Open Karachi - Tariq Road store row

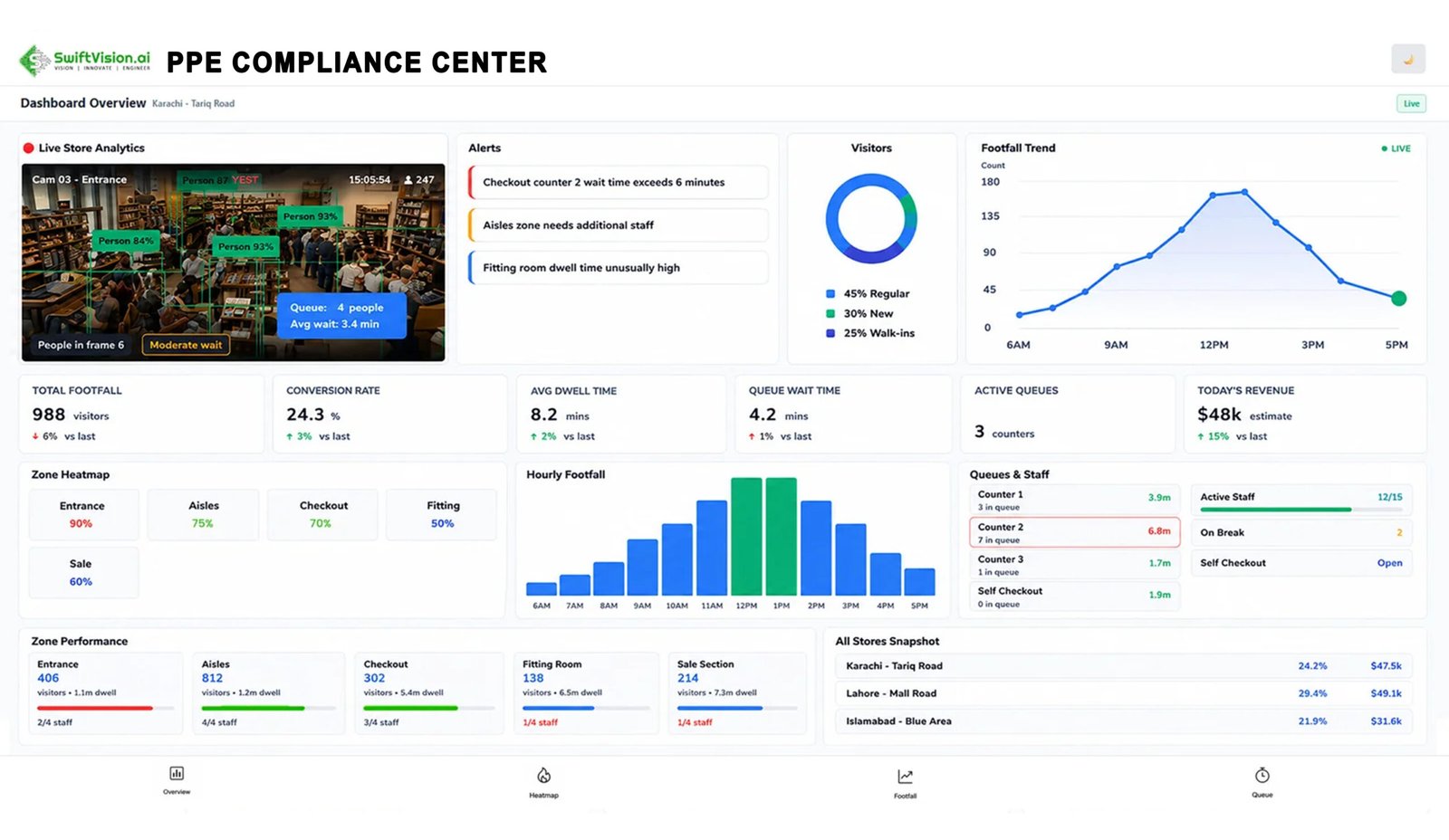[x=1123, y=666]
